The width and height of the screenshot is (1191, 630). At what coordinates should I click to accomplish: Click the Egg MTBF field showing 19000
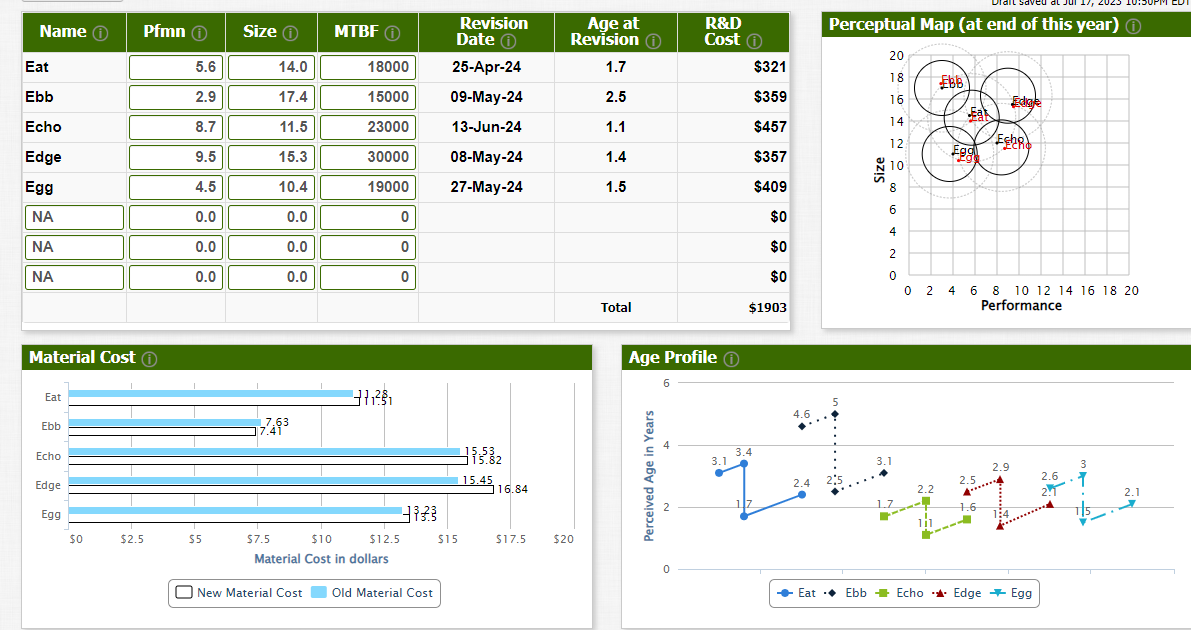(368, 187)
